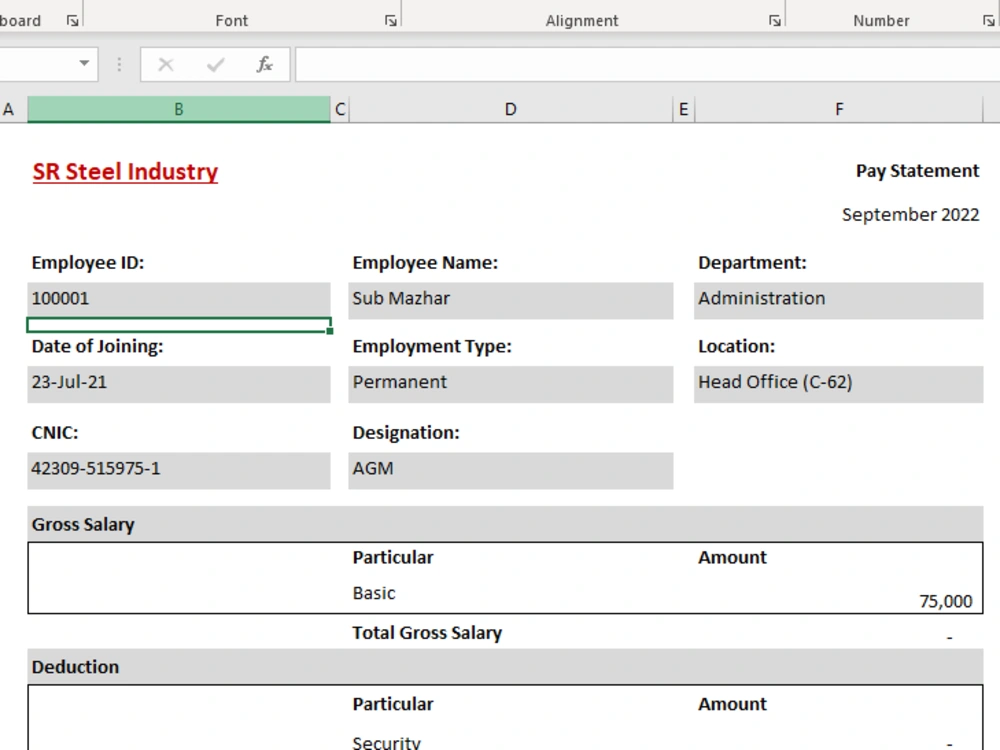Screen dimensions: 1000x750
Task: Select the September 2022 cell
Action: pyautogui.click(x=910, y=214)
